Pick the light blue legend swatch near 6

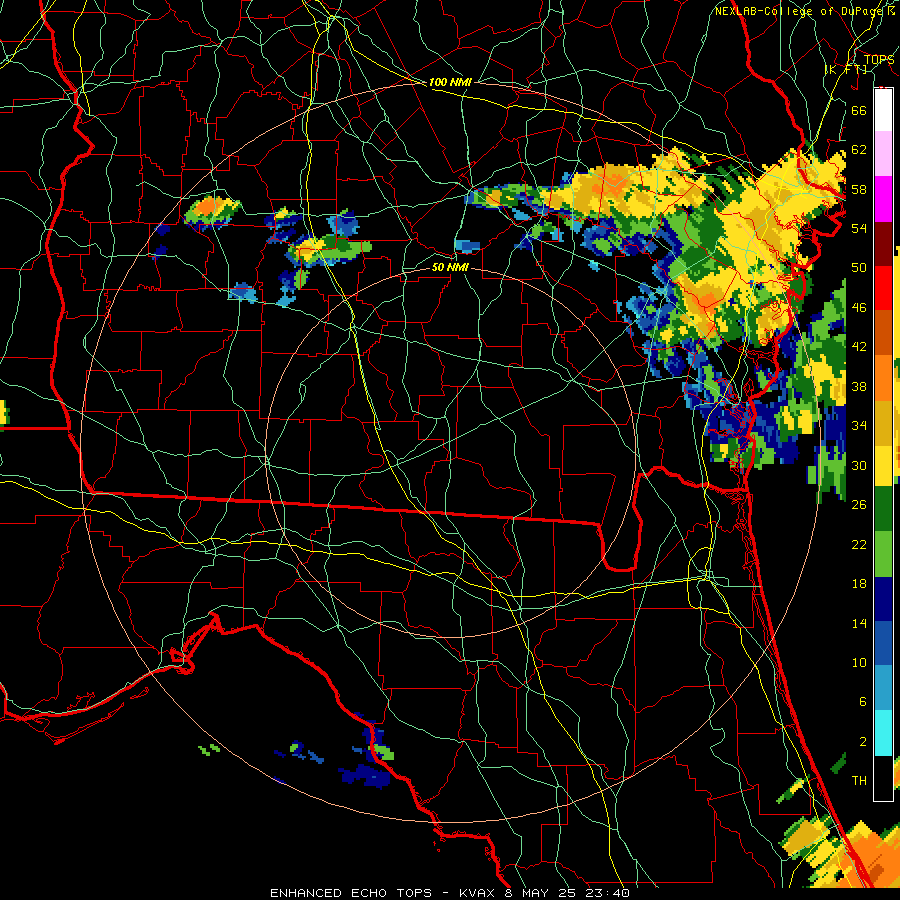(883, 688)
